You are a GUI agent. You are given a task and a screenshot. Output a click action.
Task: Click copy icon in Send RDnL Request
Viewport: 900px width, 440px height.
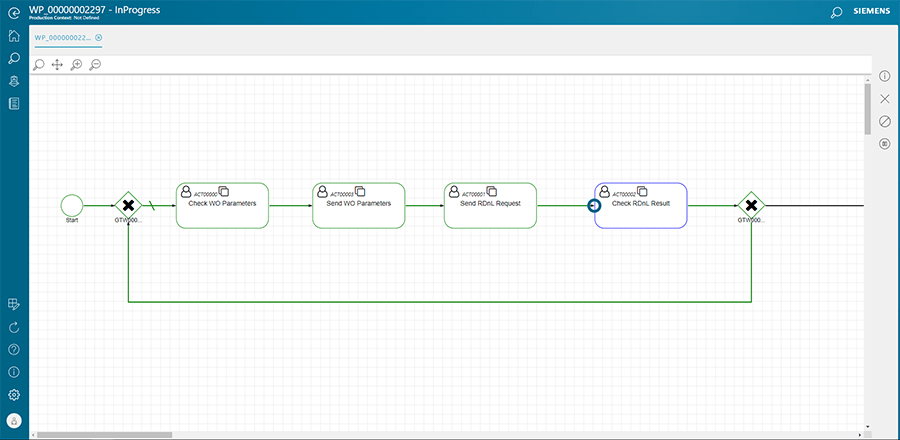click(x=491, y=191)
